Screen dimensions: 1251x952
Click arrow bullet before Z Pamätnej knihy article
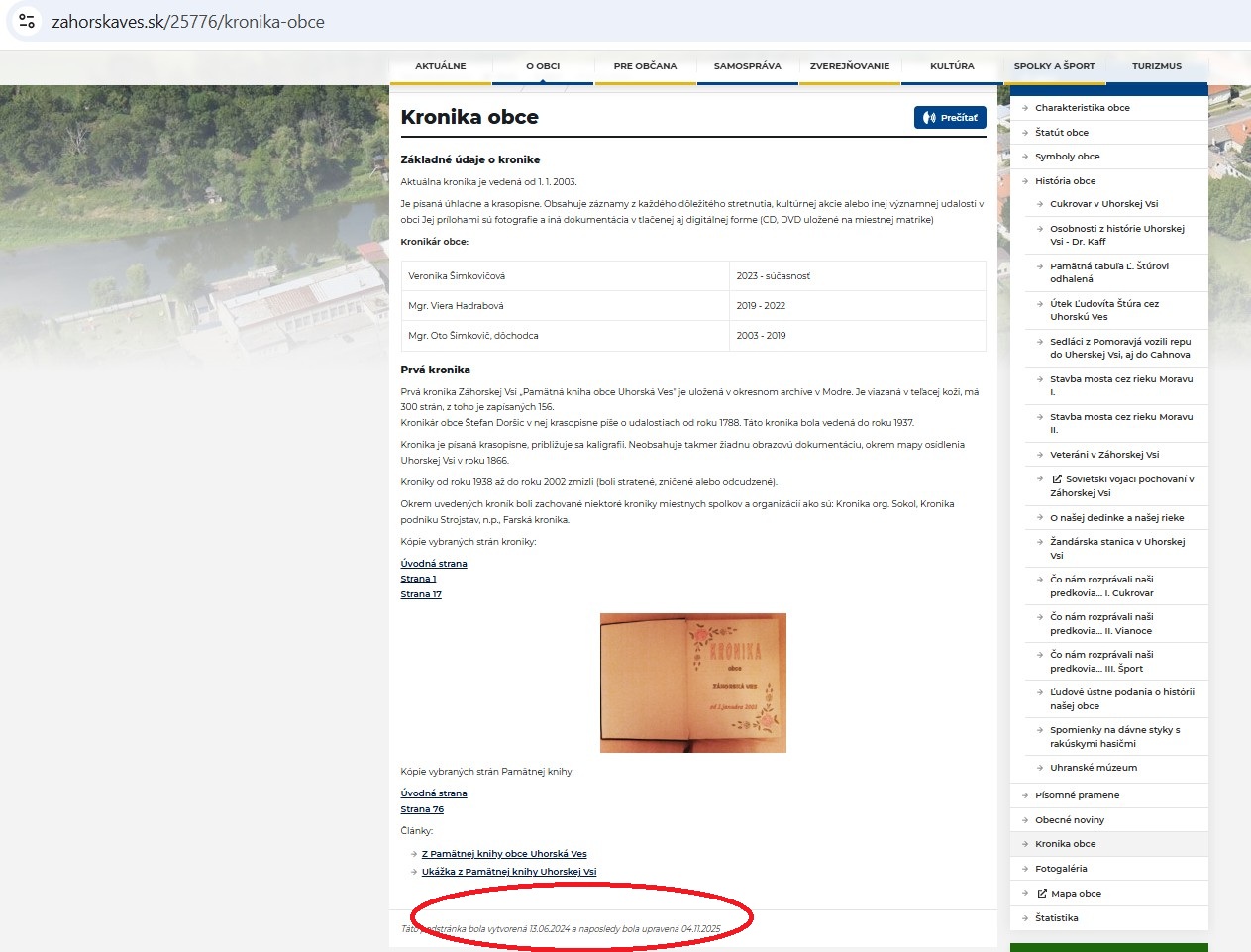point(413,854)
